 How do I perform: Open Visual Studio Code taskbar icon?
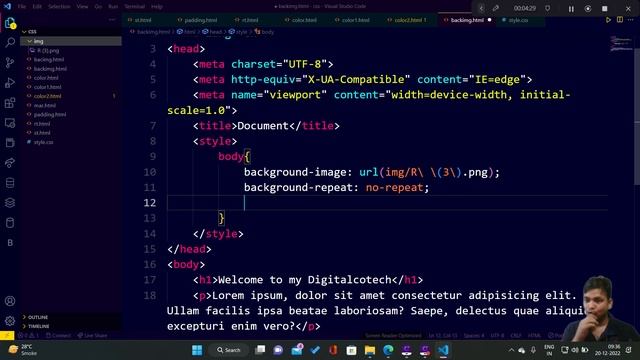pos(443,350)
